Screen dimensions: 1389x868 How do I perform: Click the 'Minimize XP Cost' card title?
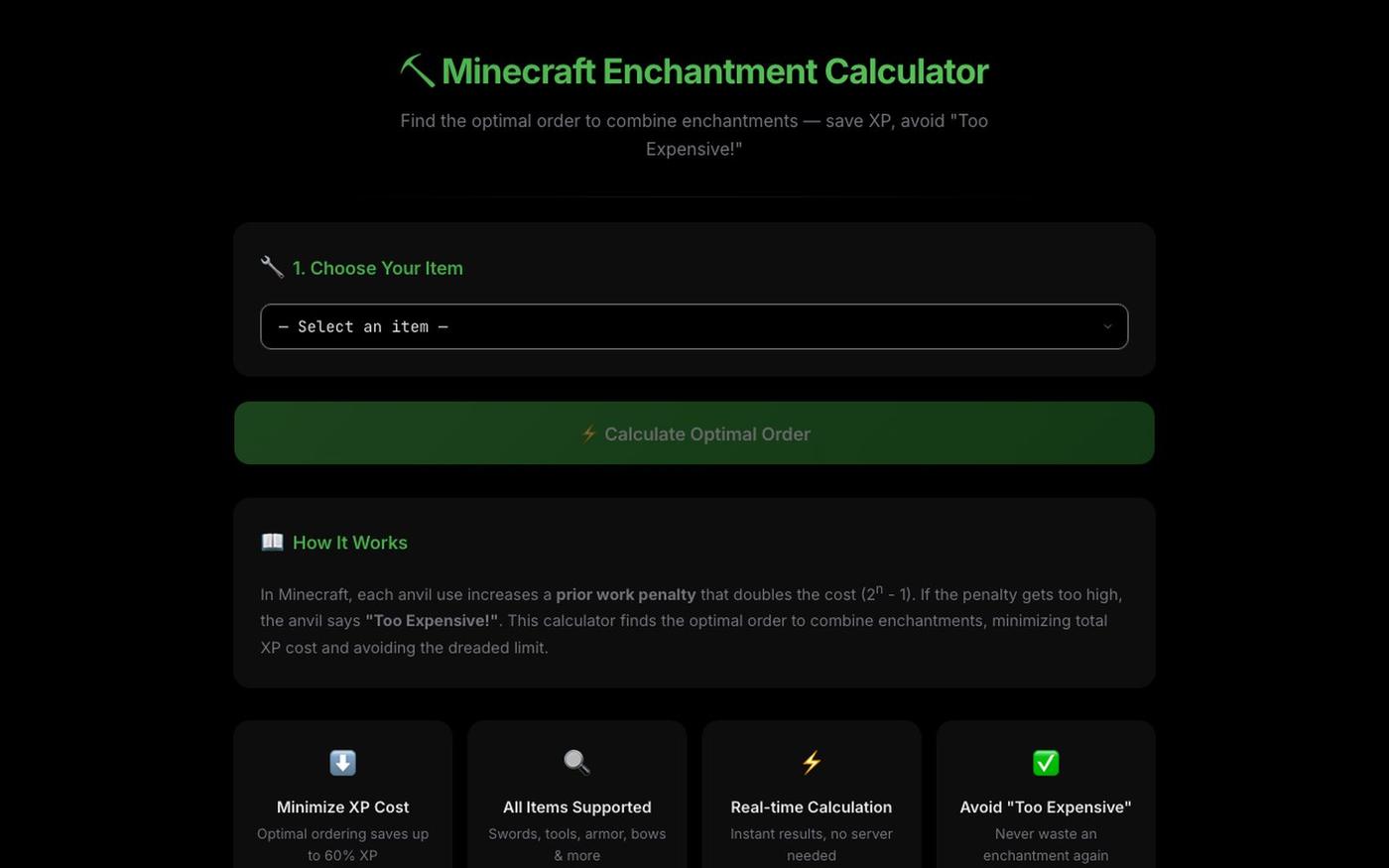[x=342, y=806]
